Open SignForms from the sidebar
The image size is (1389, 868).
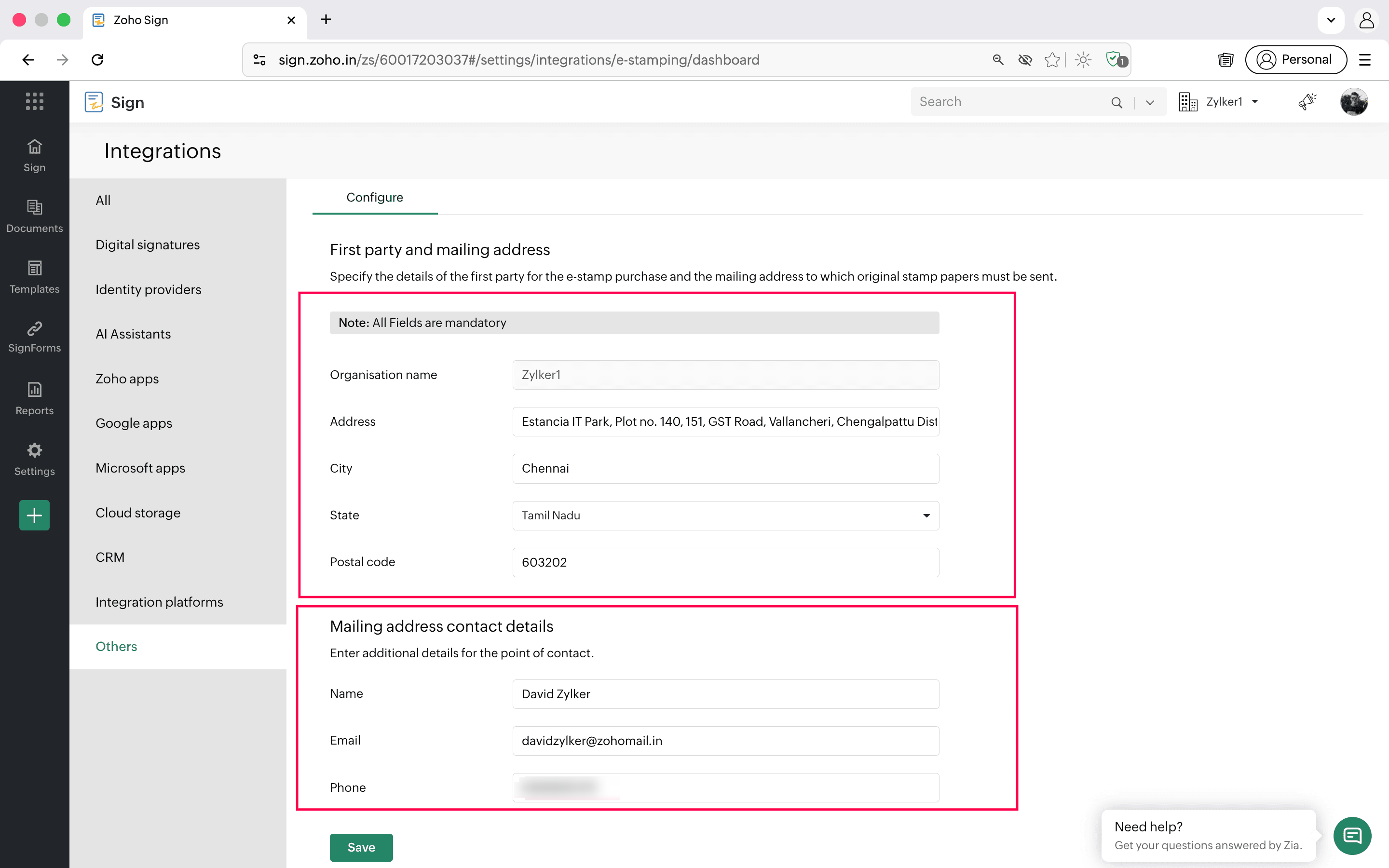(x=34, y=337)
